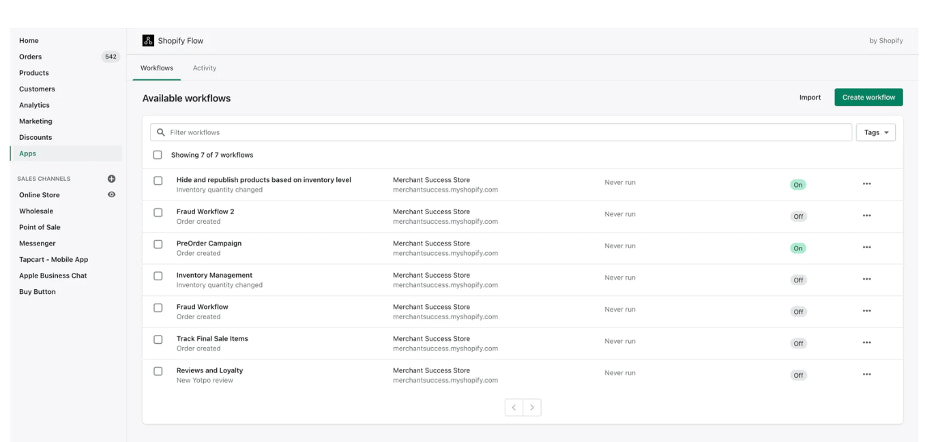Open more actions for Track Final Sale Items
Screen dimensions: 925x442
(867, 343)
